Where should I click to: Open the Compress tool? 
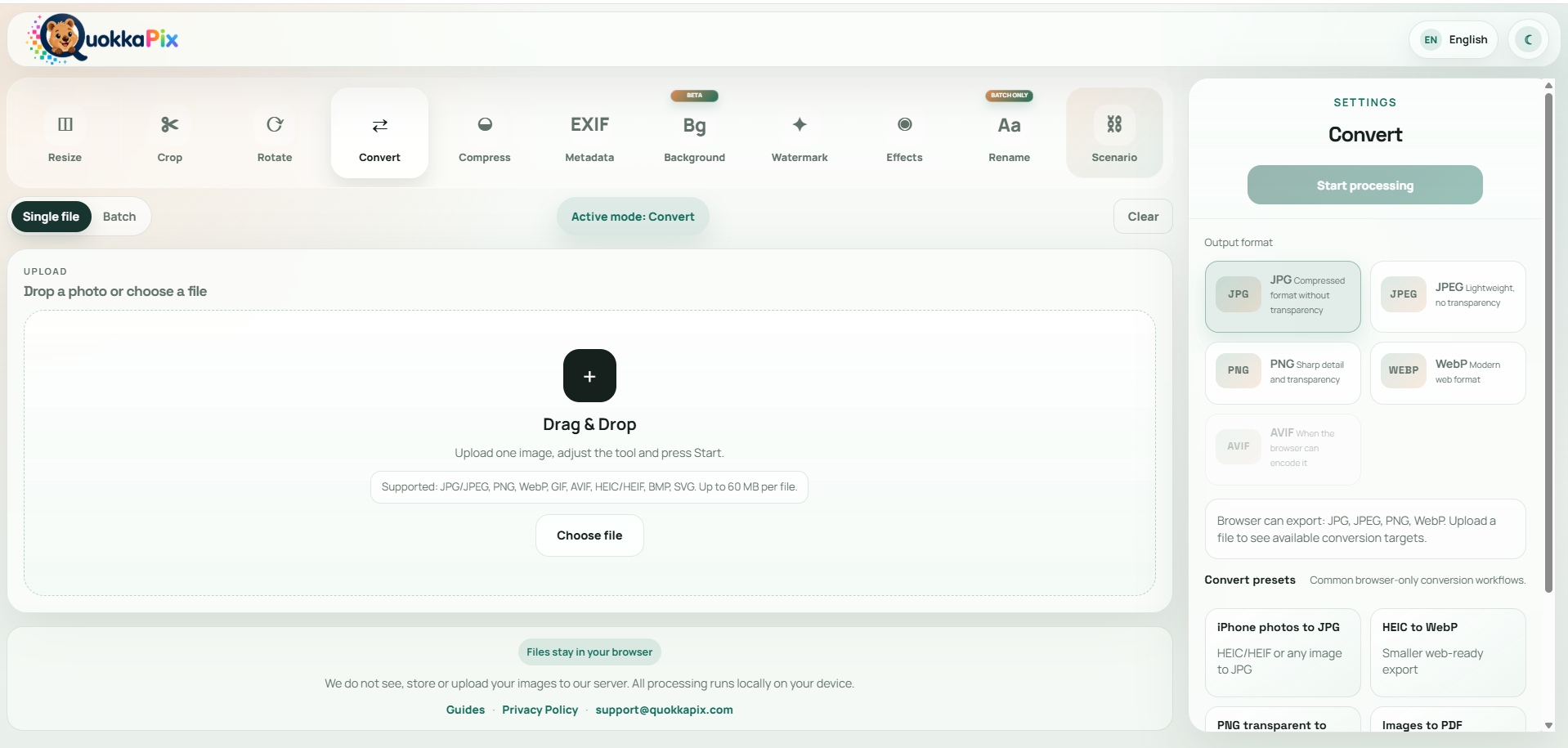(485, 133)
